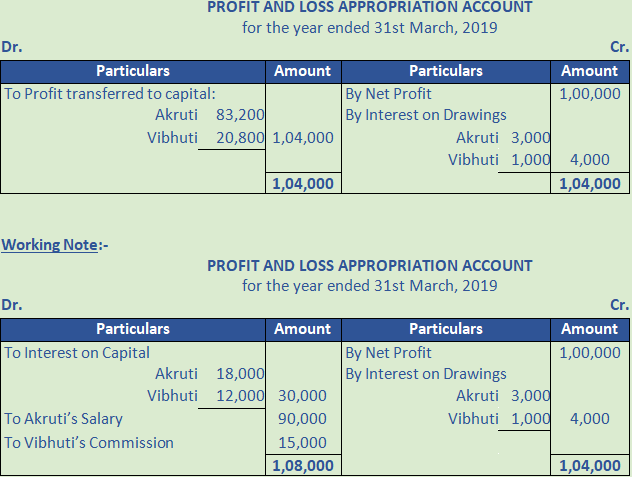Image resolution: width=632 pixels, height=477 pixels.
Task: Click the 'To Vibhuti's Commission' entry
Action: pos(88,442)
